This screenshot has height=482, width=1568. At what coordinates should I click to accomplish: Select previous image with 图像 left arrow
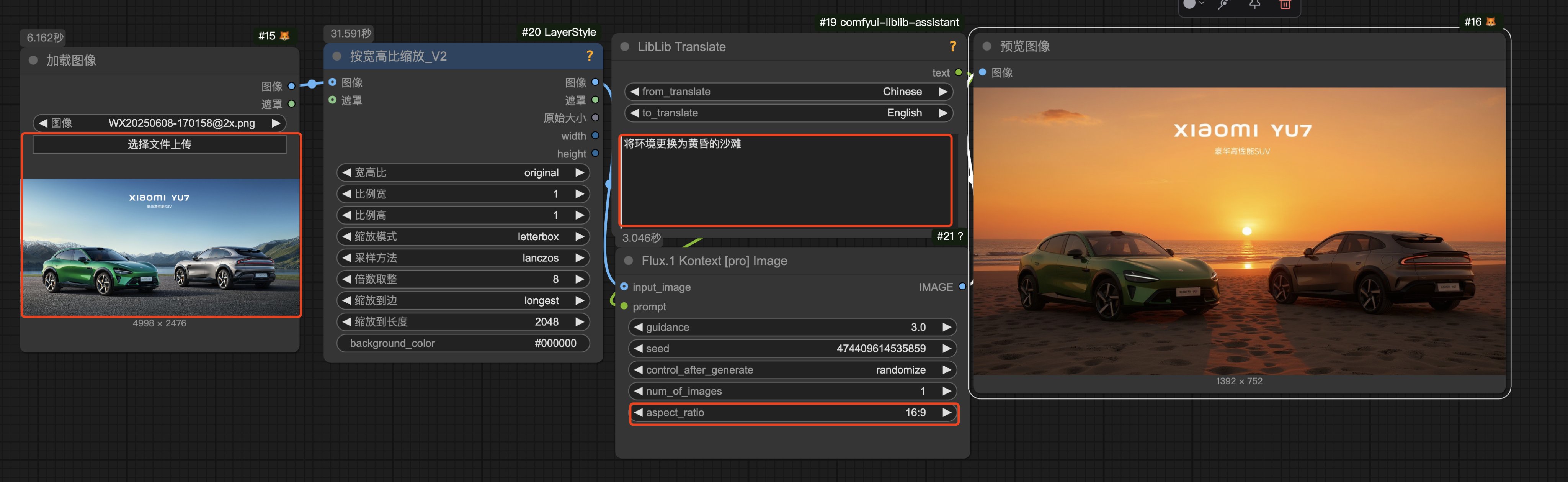coord(43,123)
